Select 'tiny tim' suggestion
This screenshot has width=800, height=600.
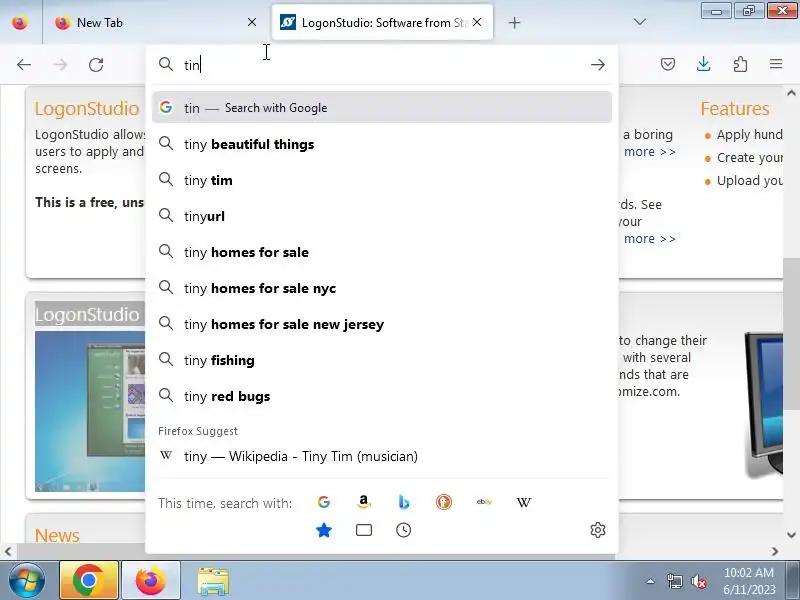pyautogui.click(x=382, y=180)
